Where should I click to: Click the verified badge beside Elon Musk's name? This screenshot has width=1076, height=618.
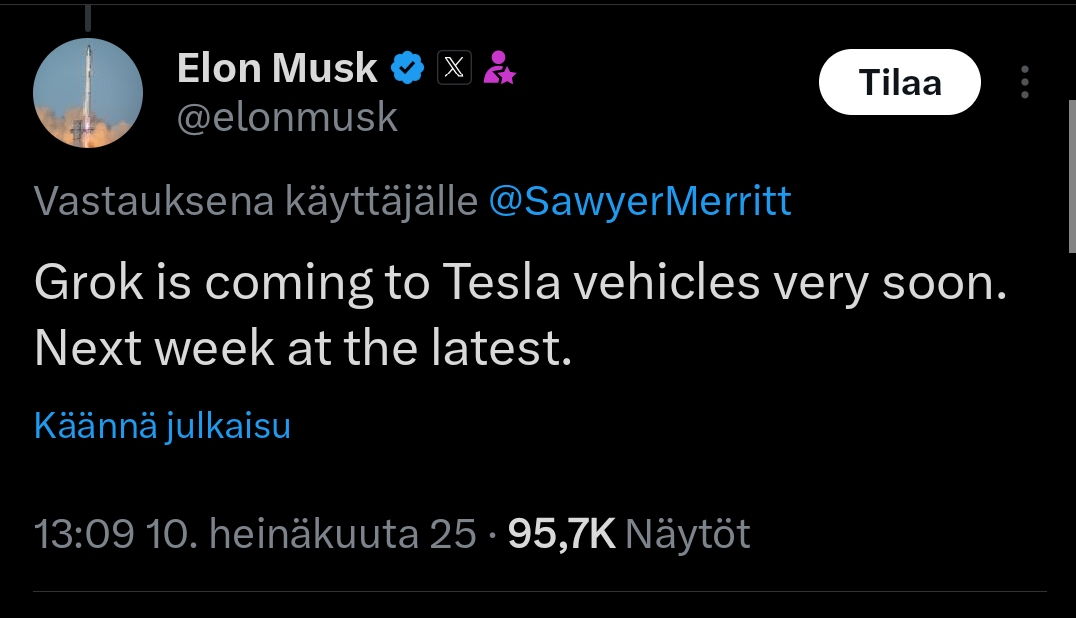[406, 67]
